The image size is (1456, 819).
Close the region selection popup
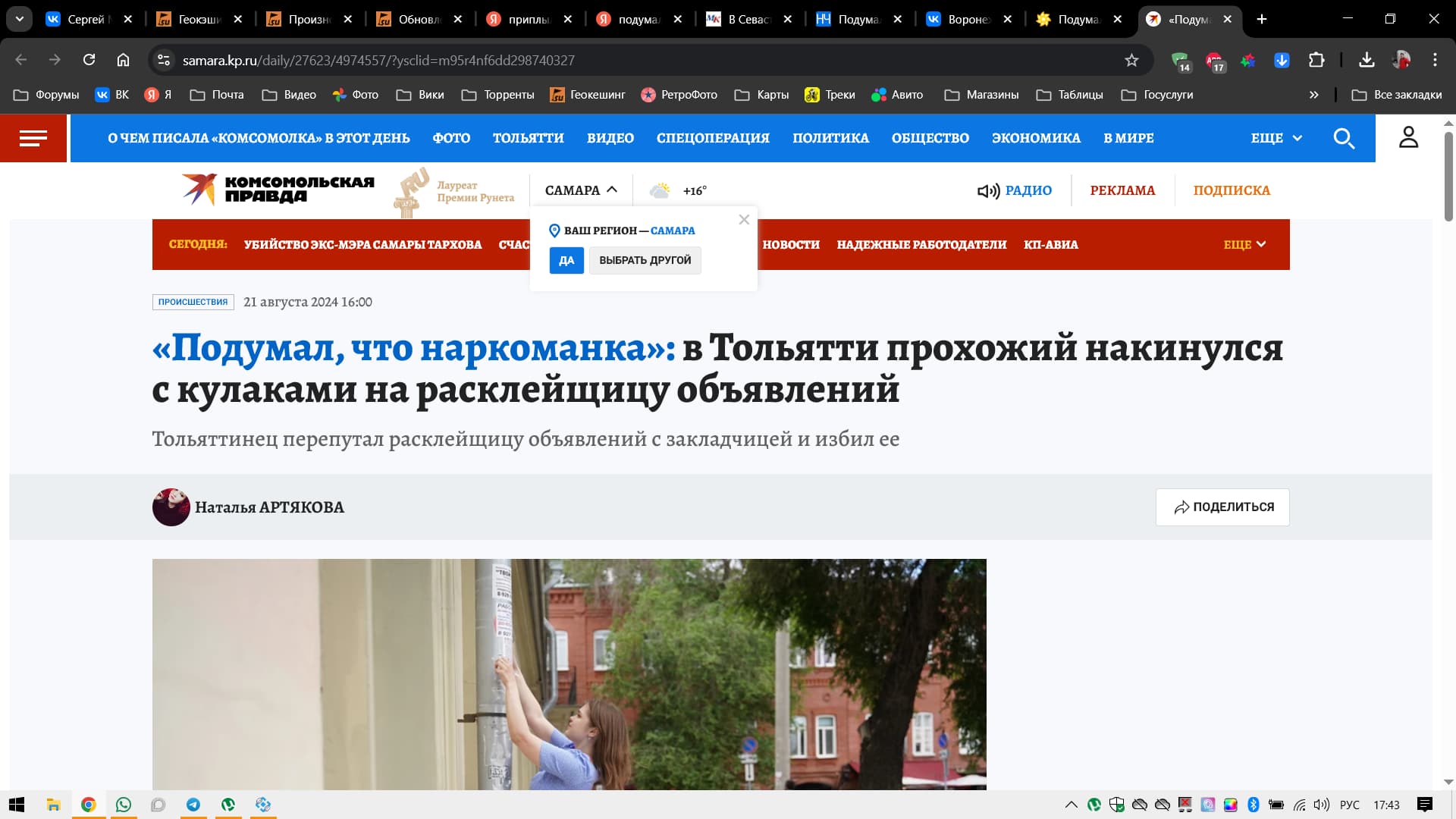(744, 219)
